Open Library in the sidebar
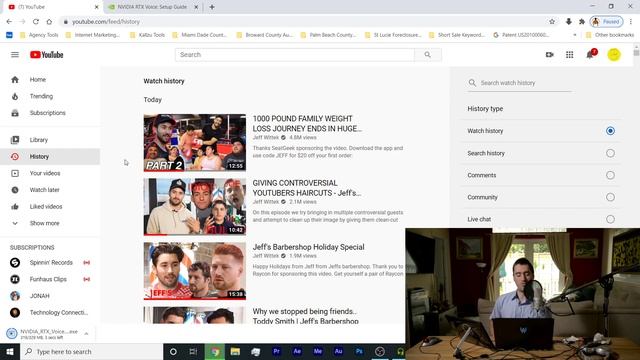 (50, 140)
